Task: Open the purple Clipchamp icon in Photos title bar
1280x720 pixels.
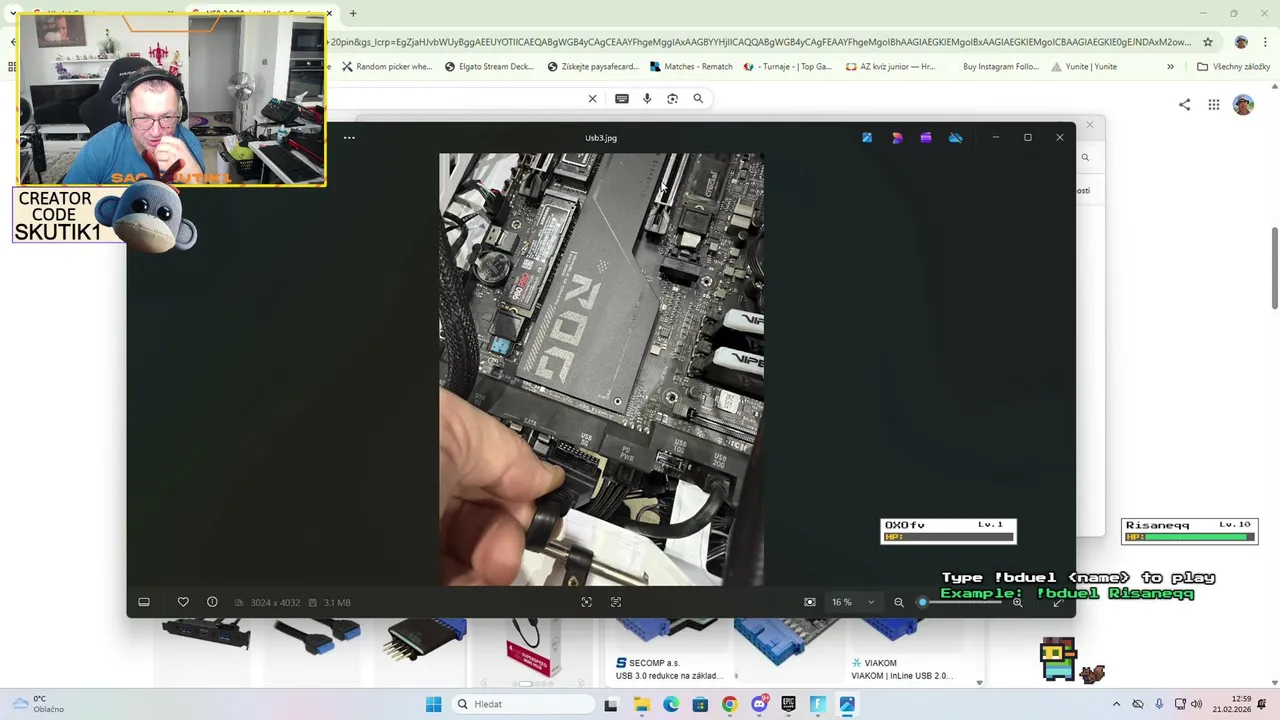Action: pyautogui.click(x=926, y=137)
